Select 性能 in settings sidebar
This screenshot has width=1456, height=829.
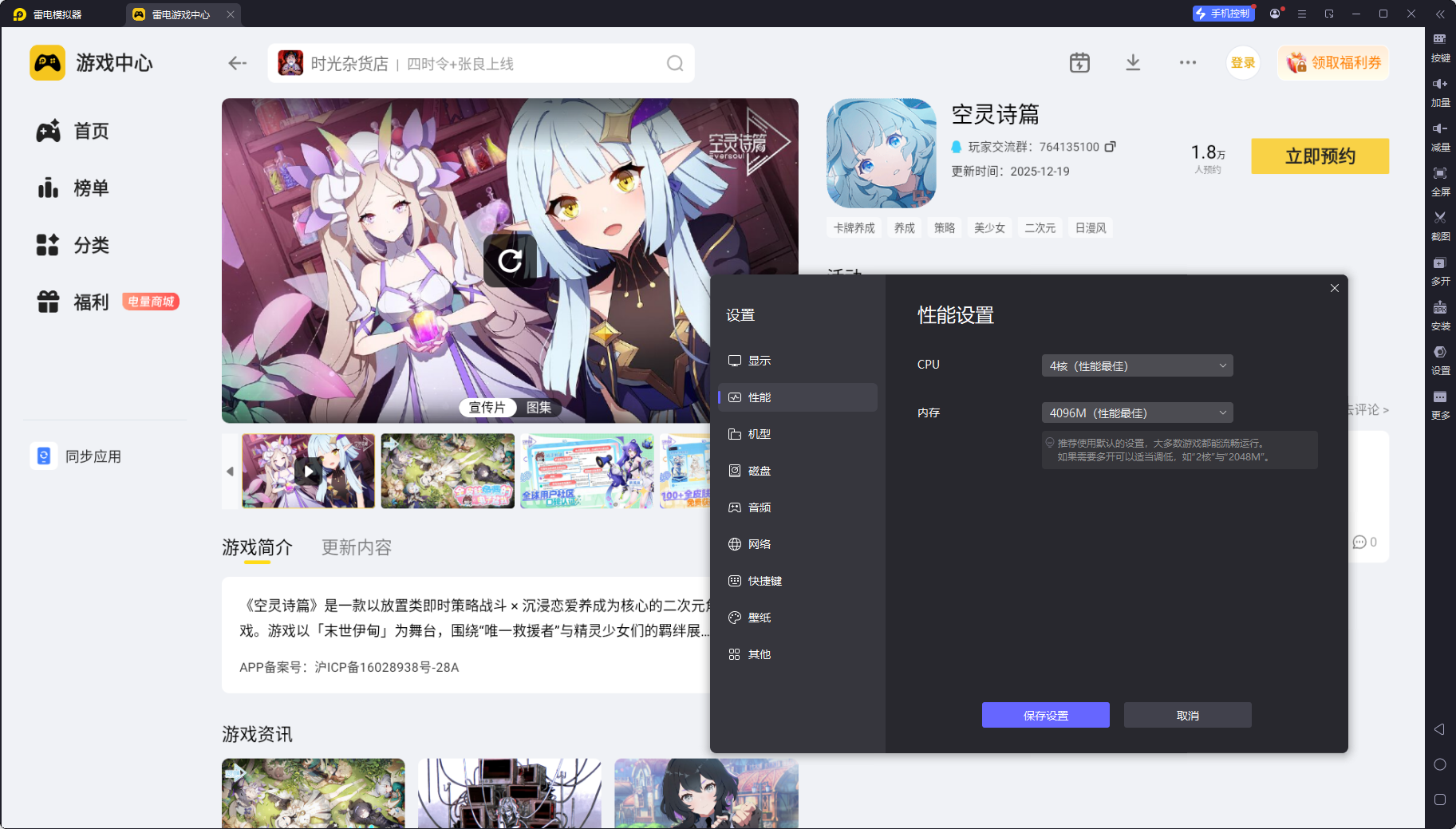tap(798, 397)
